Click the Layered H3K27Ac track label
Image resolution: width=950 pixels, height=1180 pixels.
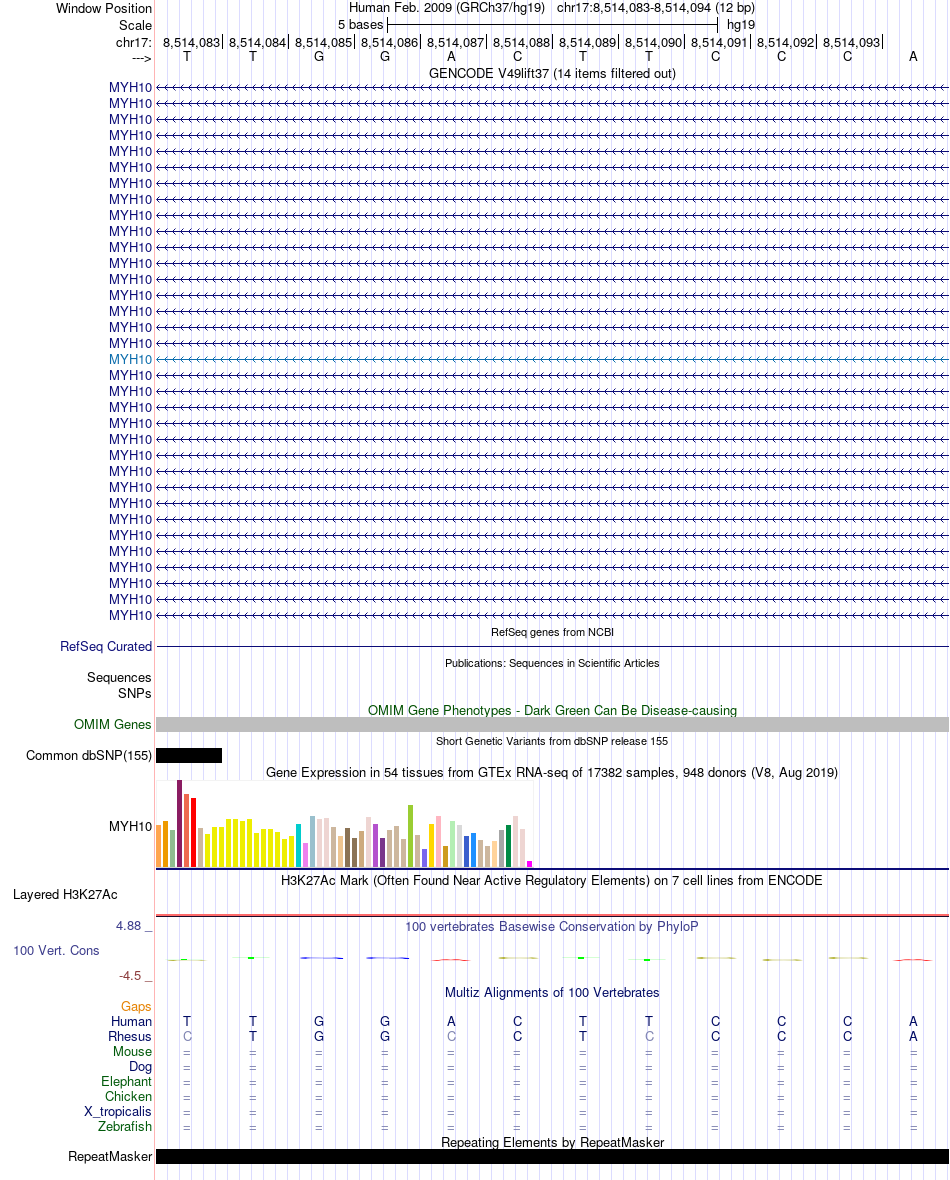tap(65, 895)
